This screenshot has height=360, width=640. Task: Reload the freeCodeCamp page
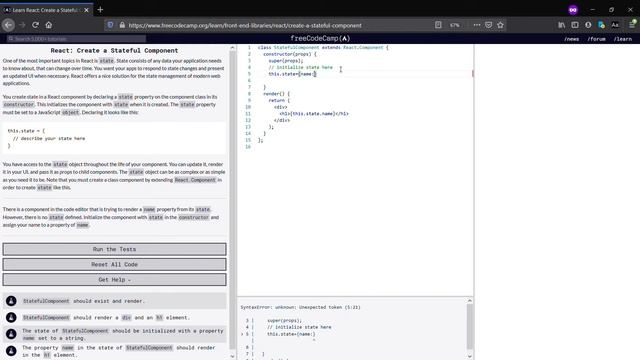coord(36,25)
